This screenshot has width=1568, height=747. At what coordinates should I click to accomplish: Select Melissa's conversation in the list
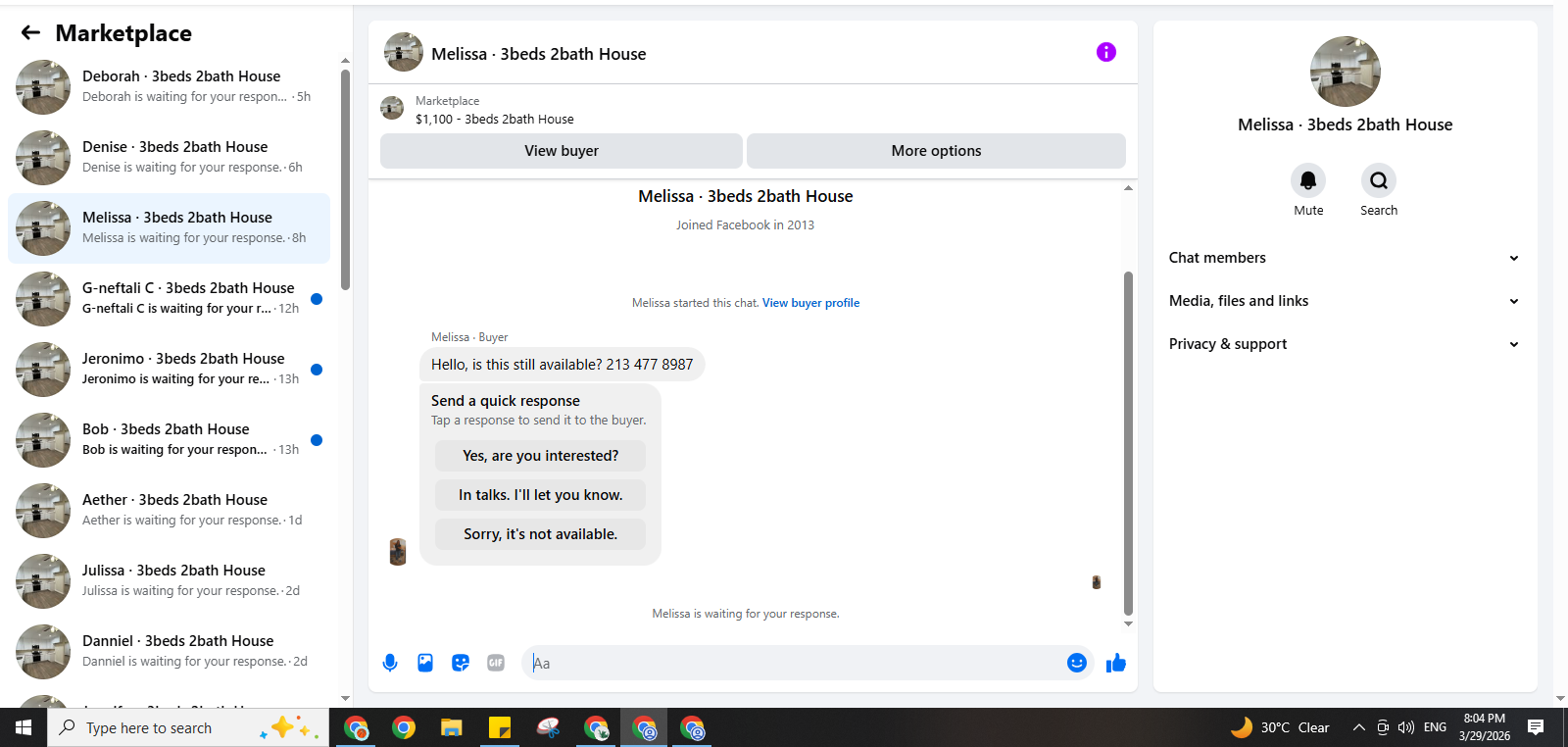point(169,228)
